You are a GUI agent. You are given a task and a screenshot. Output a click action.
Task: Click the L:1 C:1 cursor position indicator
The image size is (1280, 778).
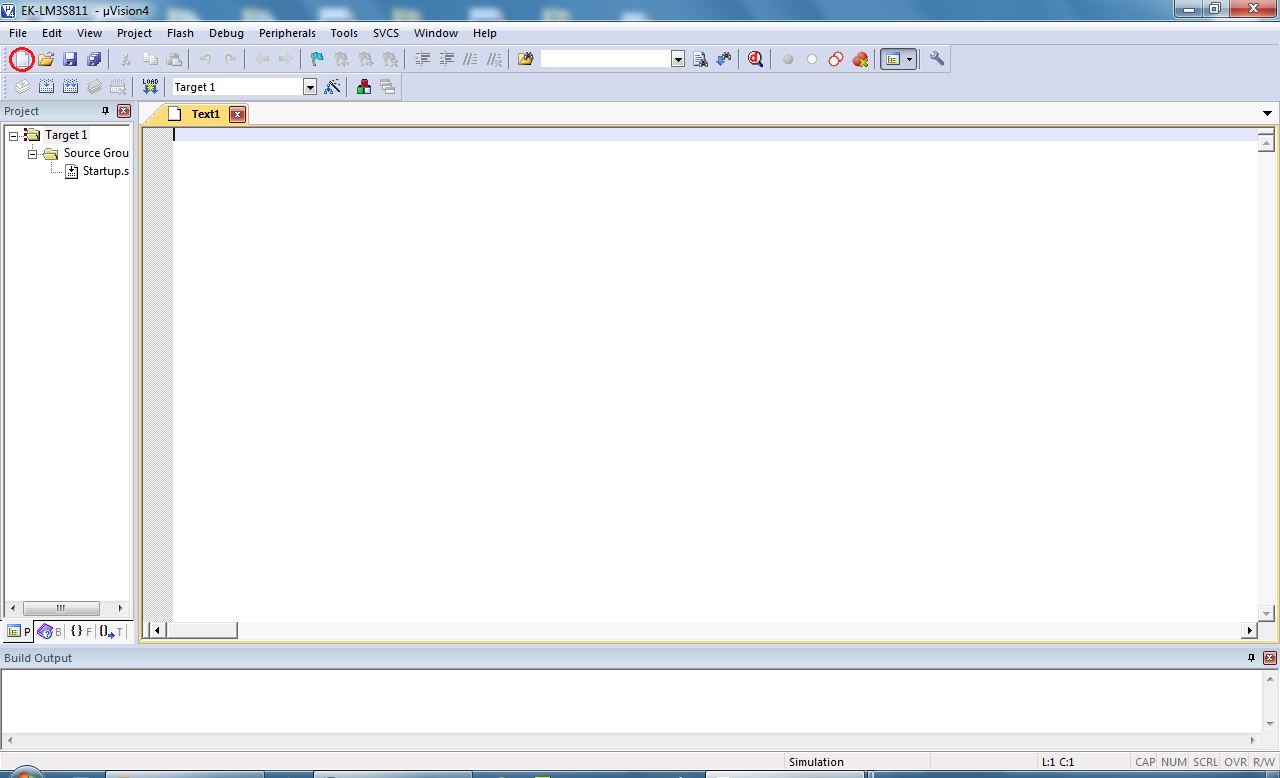coord(1058,762)
